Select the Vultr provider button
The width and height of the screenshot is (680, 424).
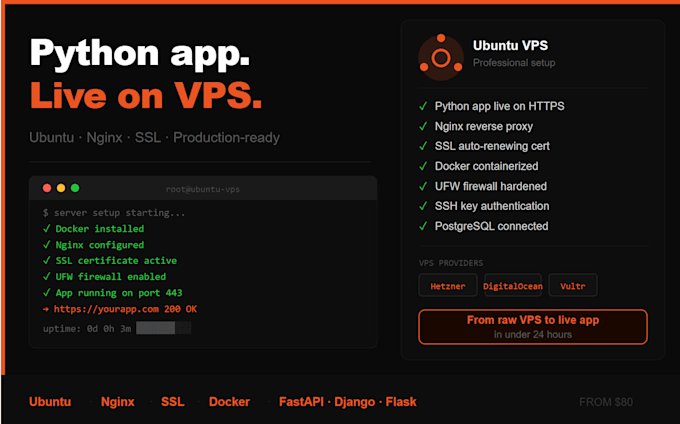click(x=573, y=285)
